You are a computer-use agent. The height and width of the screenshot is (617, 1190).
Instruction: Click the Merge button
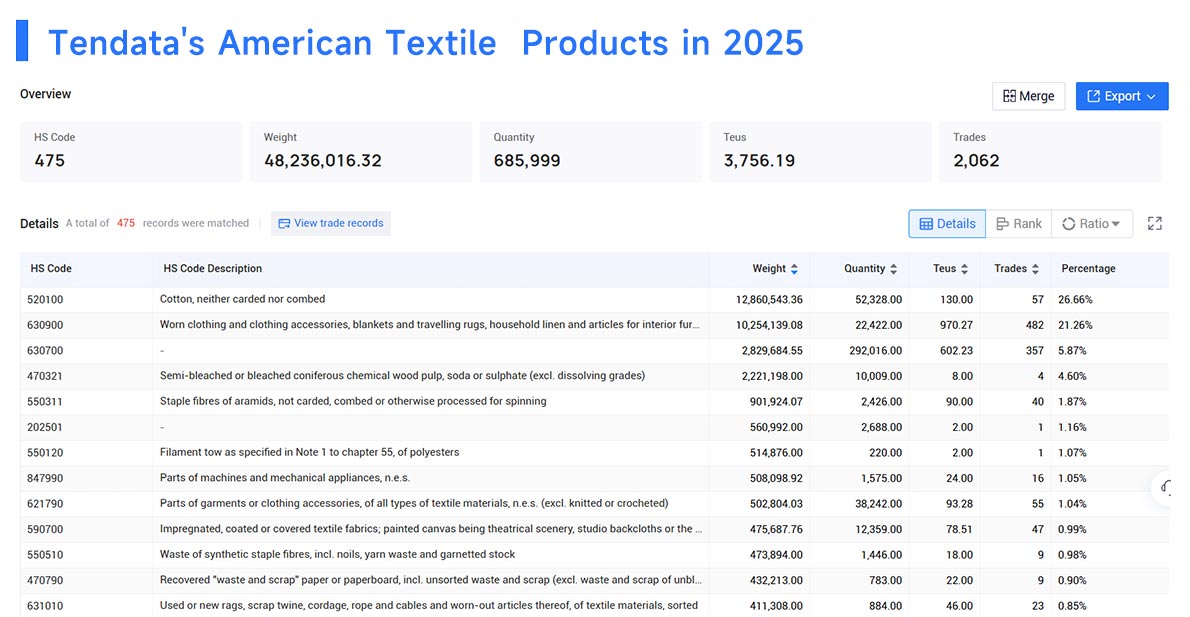[x=1028, y=96]
